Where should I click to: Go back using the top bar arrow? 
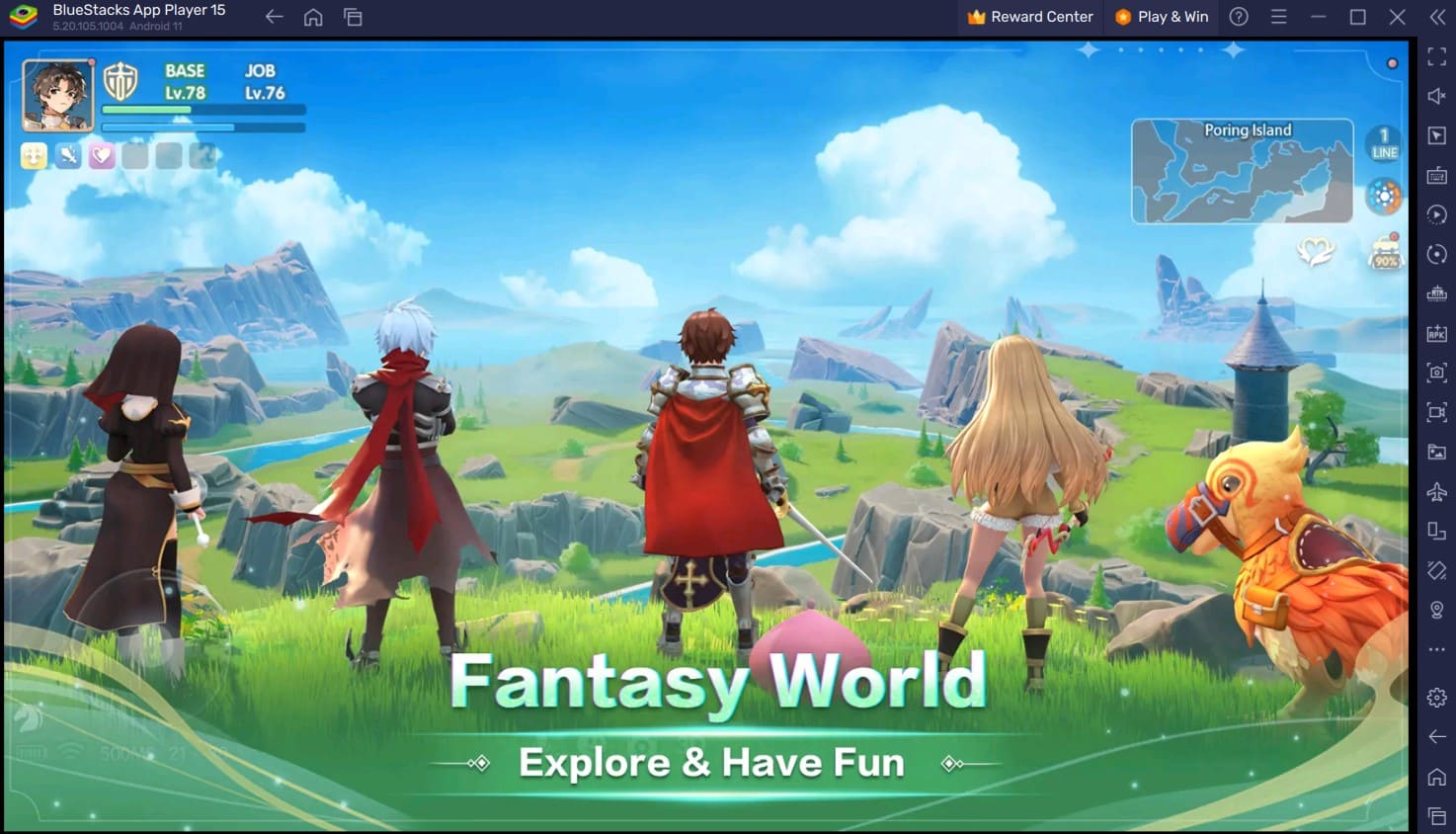point(274,17)
